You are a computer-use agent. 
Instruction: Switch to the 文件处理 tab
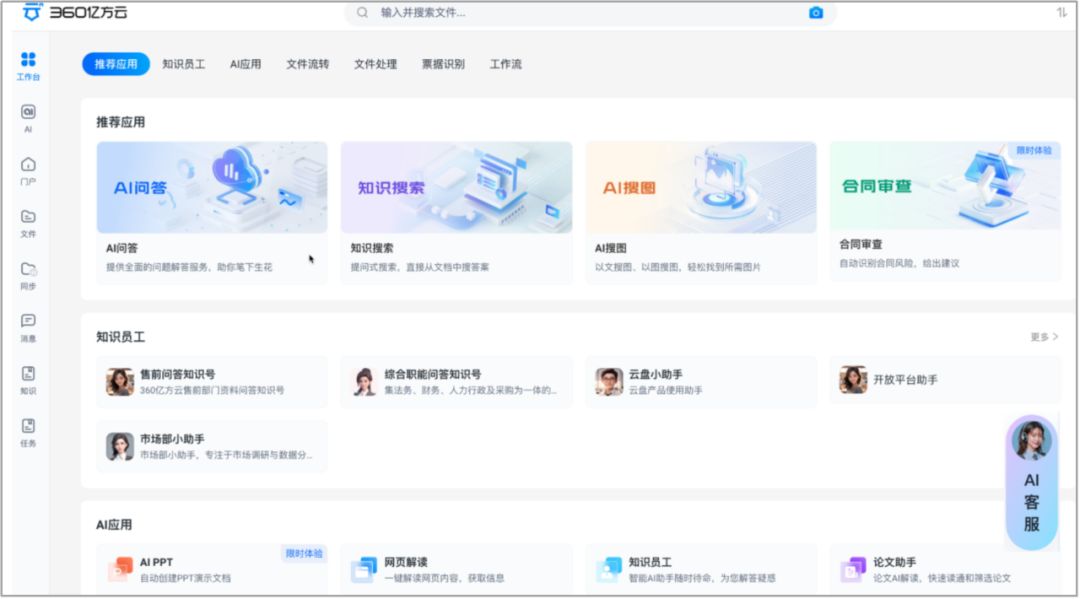point(375,64)
